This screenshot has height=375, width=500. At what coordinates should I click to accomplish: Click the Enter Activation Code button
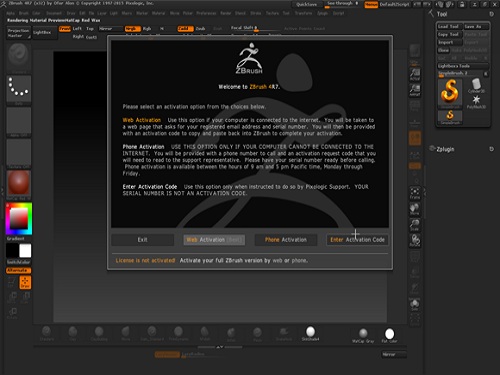357,240
